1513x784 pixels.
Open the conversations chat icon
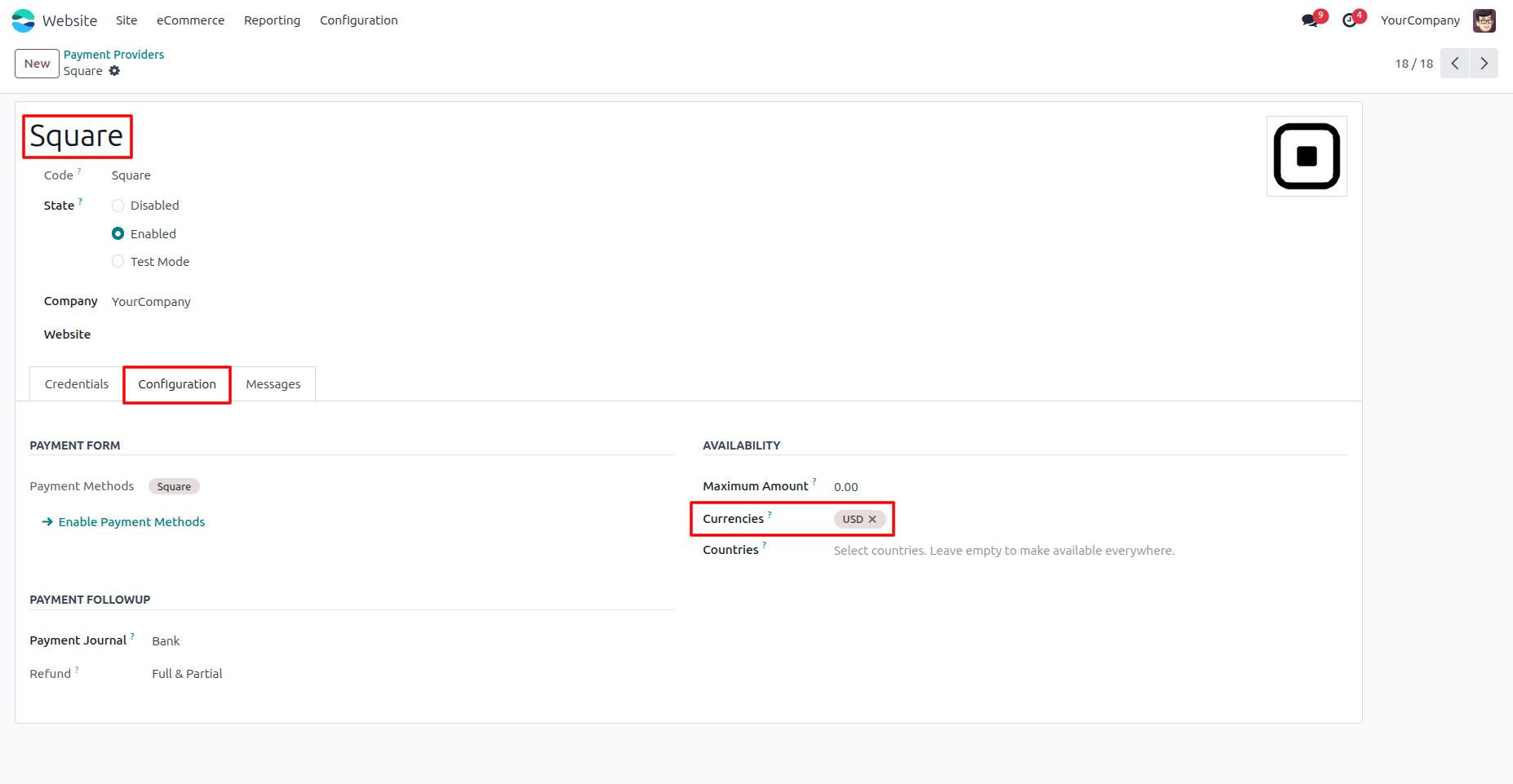coord(1310,20)
